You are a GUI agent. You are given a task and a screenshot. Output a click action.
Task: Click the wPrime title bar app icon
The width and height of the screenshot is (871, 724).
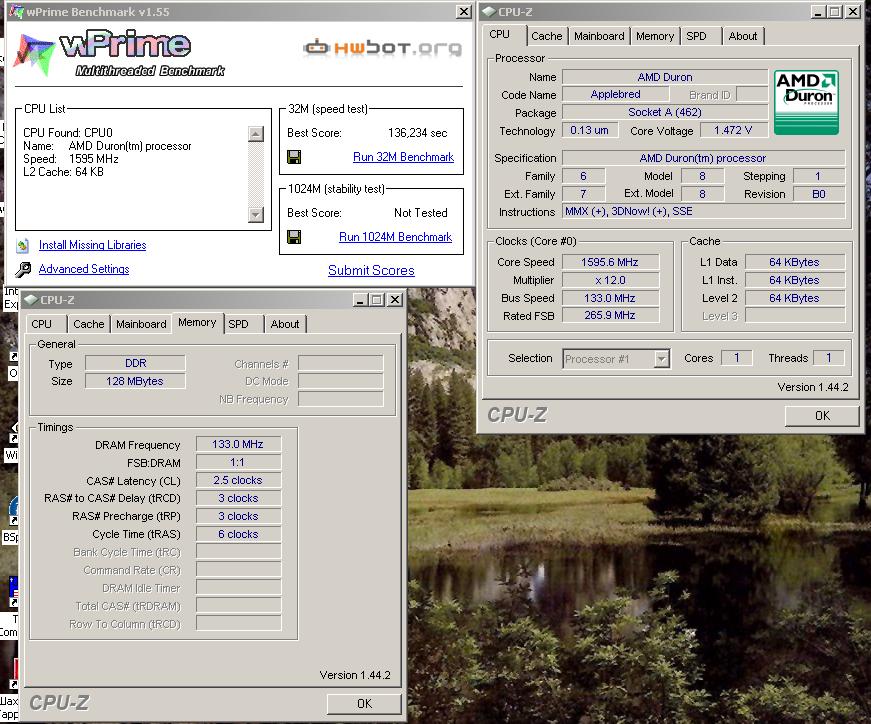[16, 11]
